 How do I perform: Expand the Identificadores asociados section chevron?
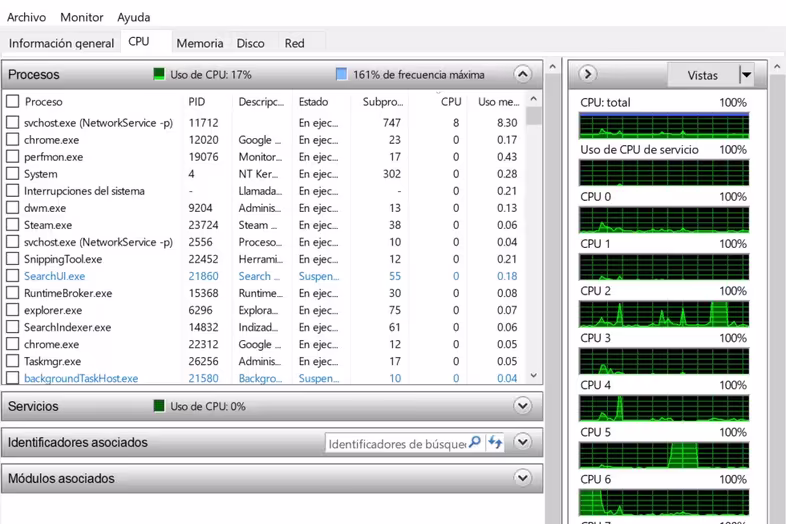point(522,442)
